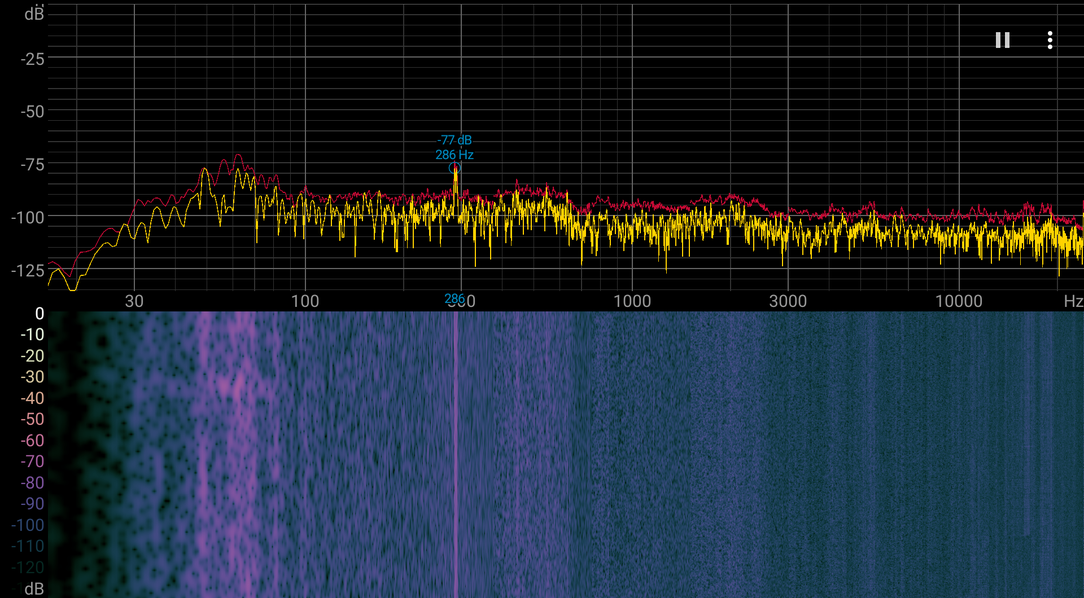Click the -50 dB spectrum axis label
This screenshot has width=1084, height=598.
click(x=32, y=112)
